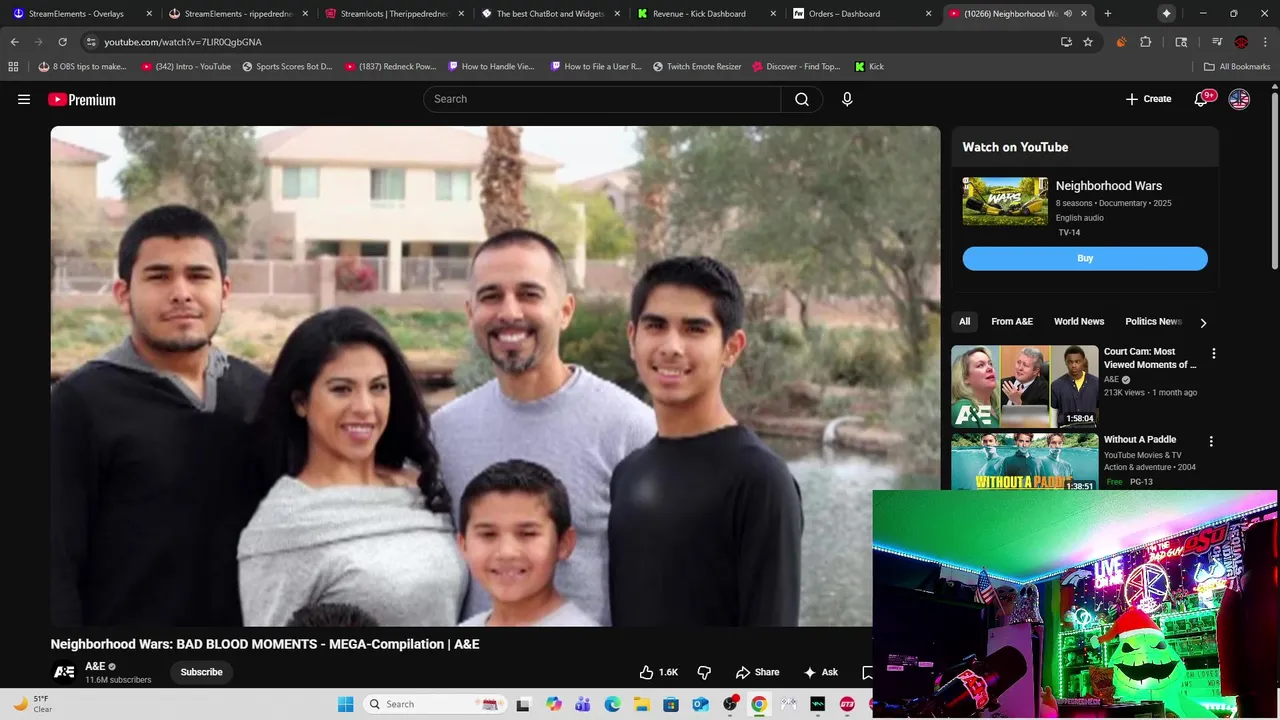The width and height of the screenshot is (1280, 720).
Task: Select the Politics News filter chip
Action: pos(1153,322)
